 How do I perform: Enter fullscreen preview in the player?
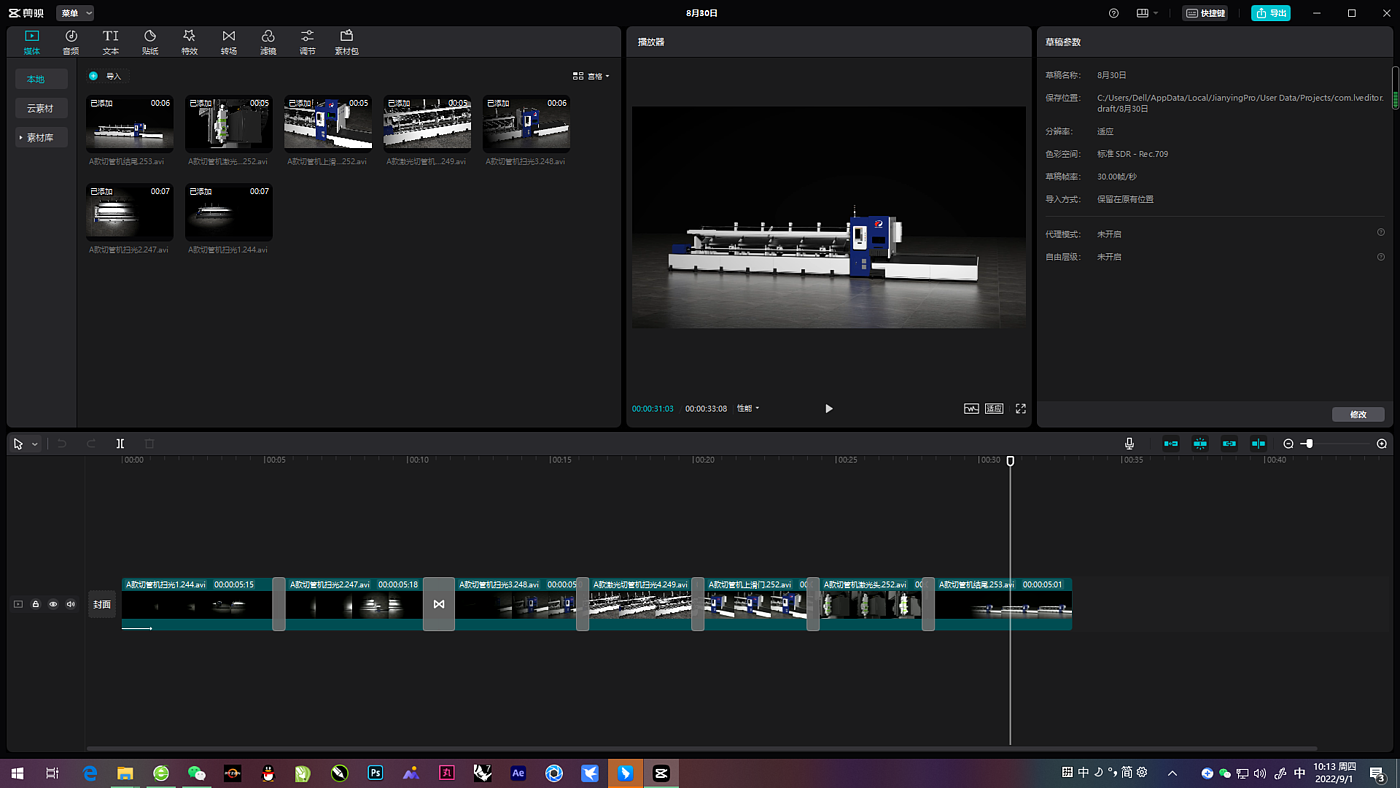tap(1021, 409)
